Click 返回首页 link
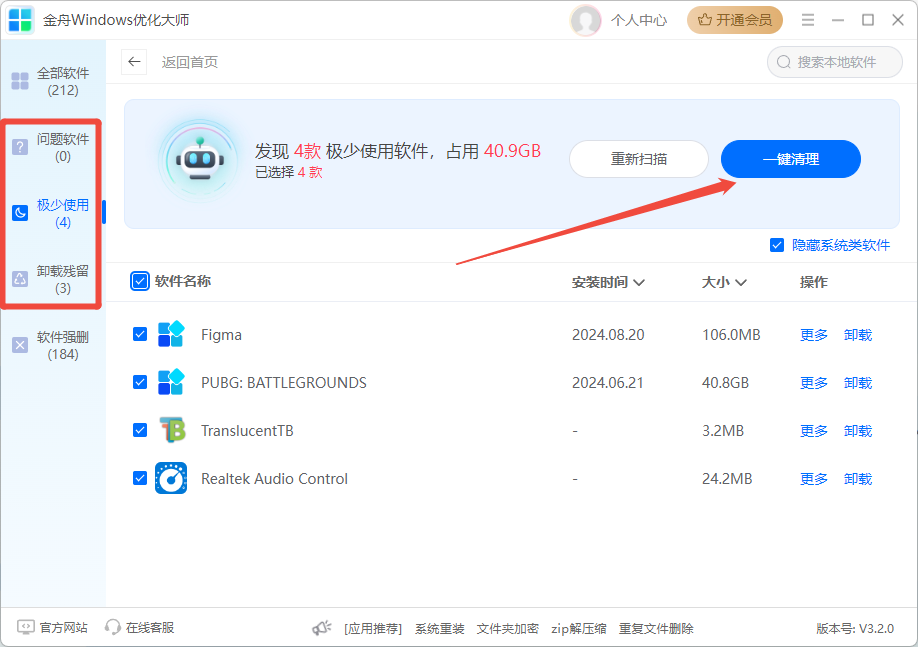The width and height of the screenshot is (918, 647). click(190, 62)
